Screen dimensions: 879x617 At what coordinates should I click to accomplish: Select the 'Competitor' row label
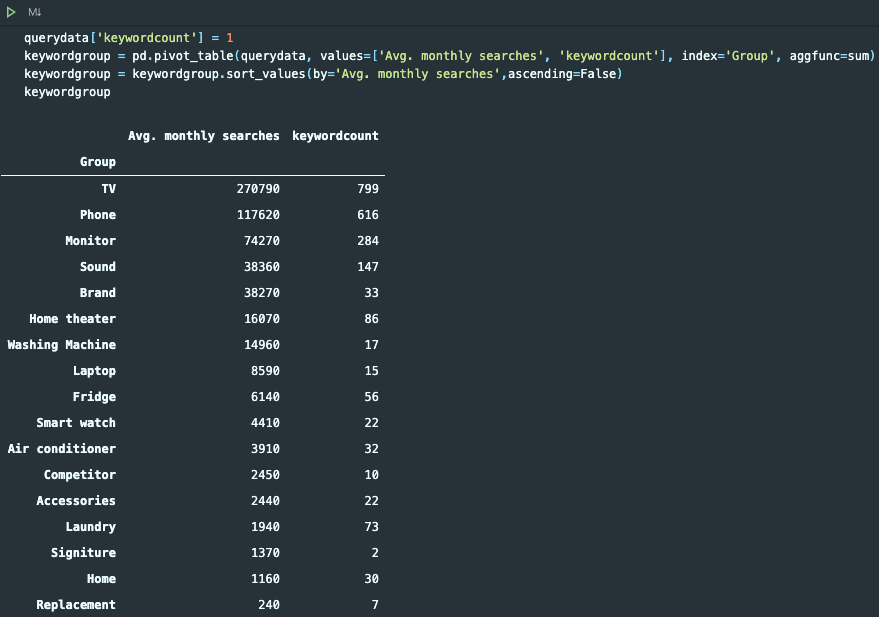coord(80,475)
